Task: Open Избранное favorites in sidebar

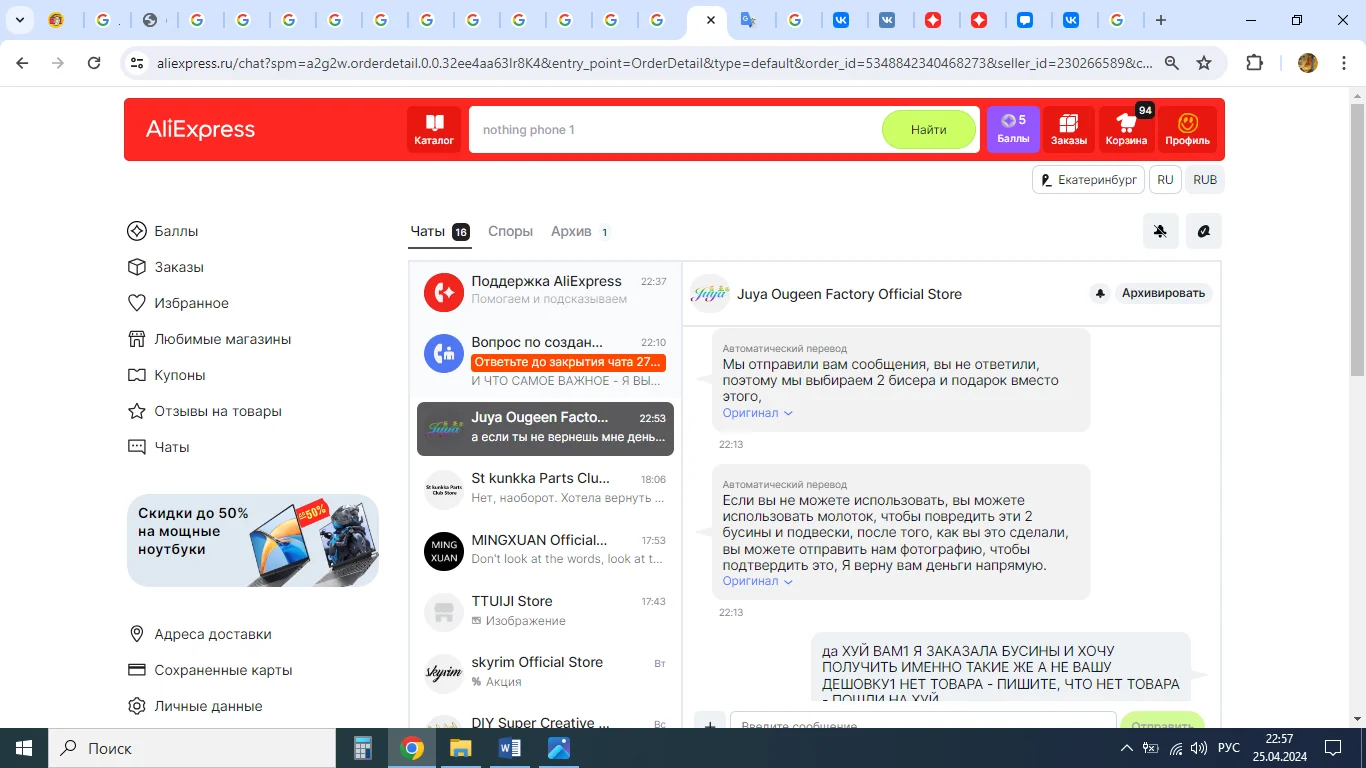Action: click(178, 303)
